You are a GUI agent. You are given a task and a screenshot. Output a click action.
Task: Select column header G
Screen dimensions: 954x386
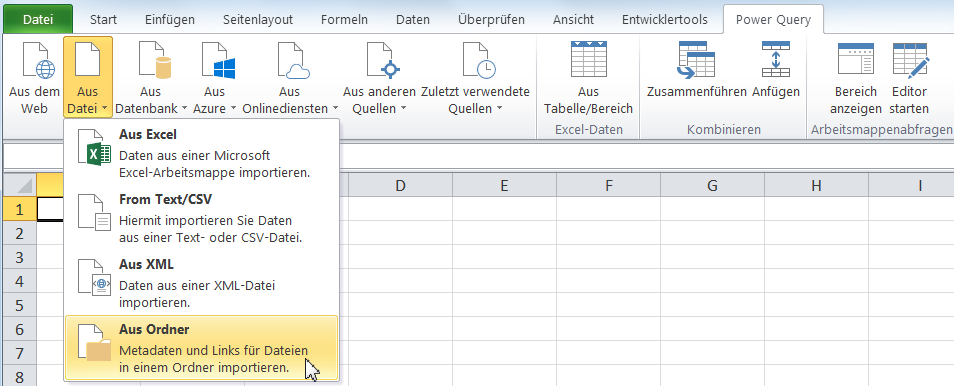[712, 185]
